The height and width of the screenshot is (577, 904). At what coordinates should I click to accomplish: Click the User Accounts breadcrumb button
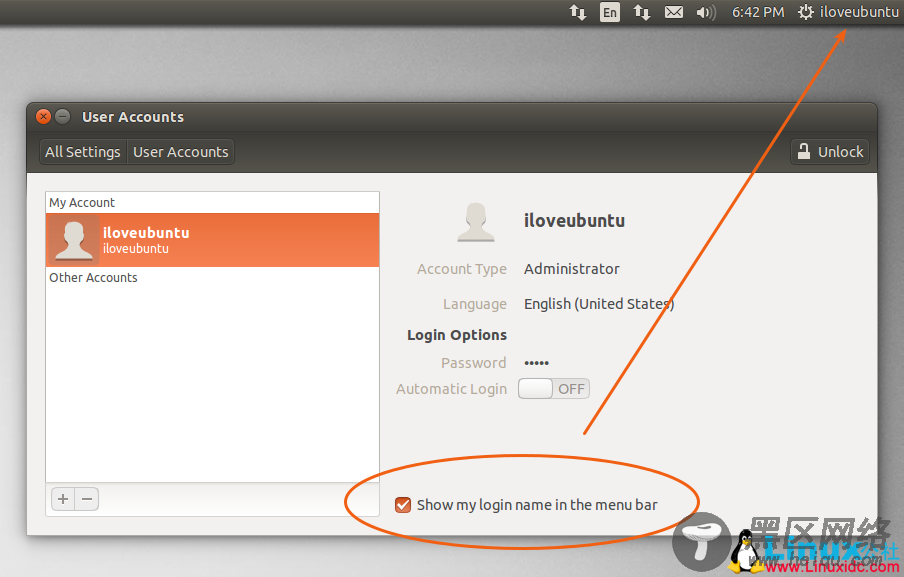tap(180, 152)
